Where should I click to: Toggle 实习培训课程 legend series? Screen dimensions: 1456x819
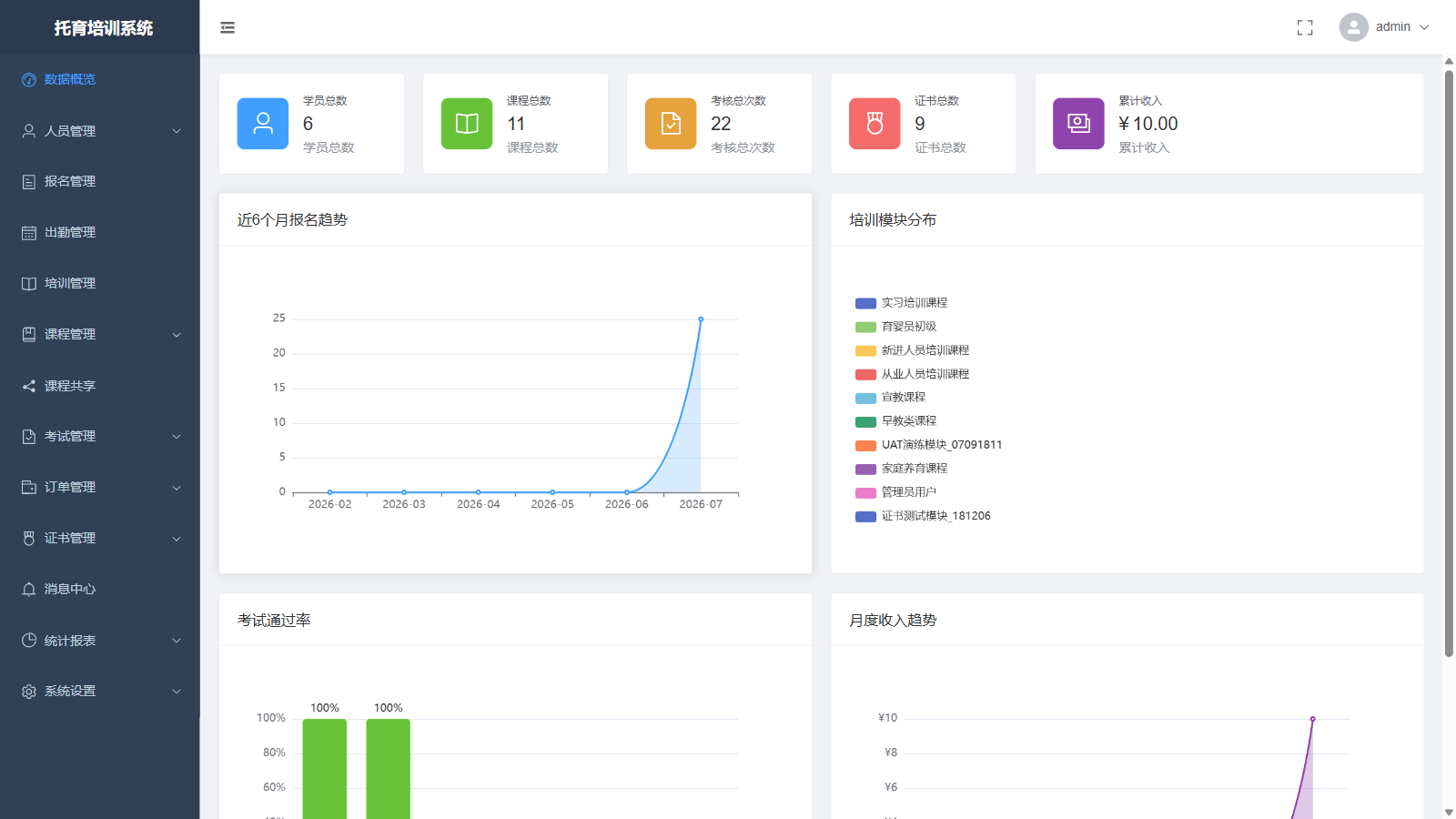[902, 303]
